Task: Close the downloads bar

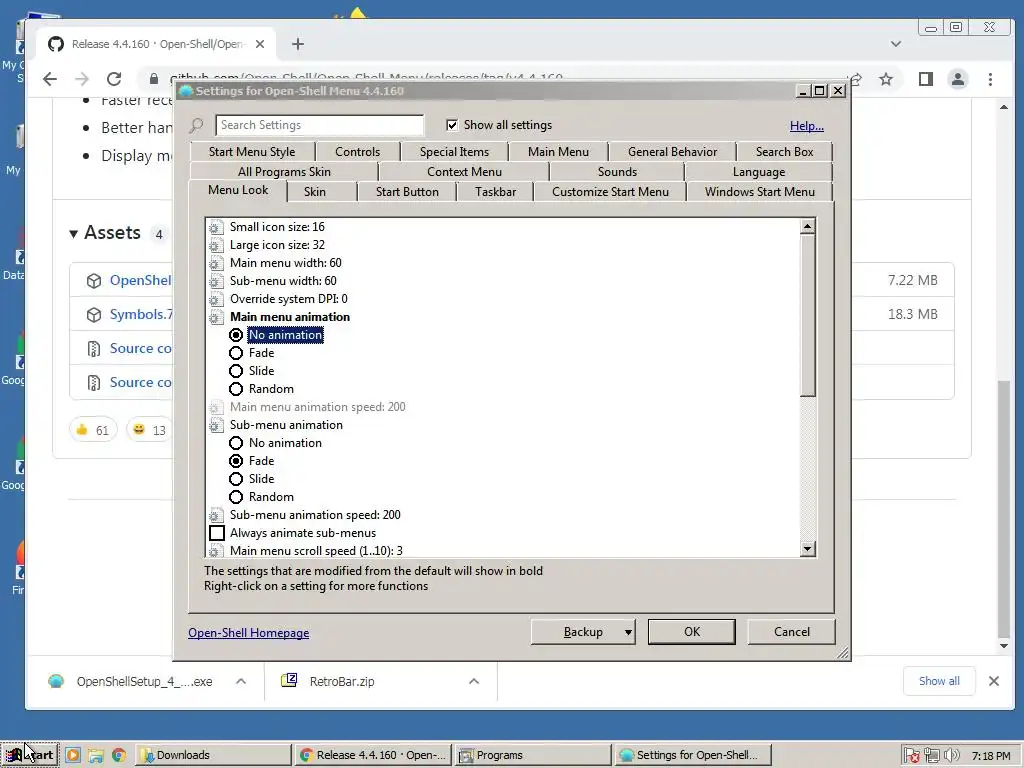Action: (994, 681)
